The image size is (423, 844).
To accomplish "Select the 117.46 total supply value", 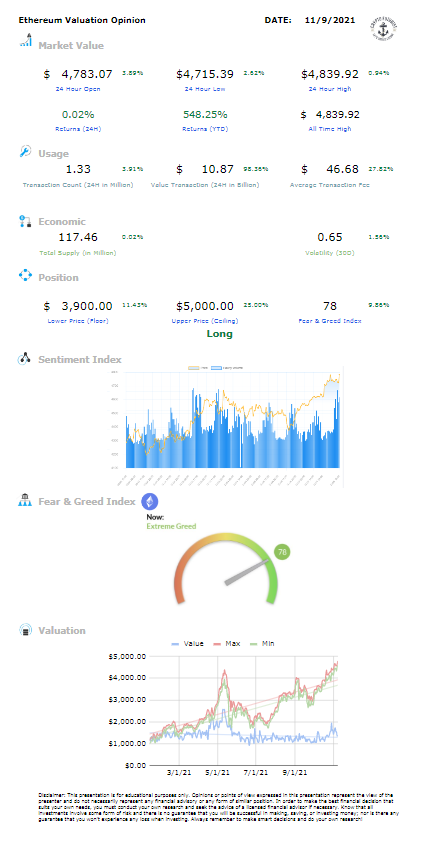I will (77, 237).
